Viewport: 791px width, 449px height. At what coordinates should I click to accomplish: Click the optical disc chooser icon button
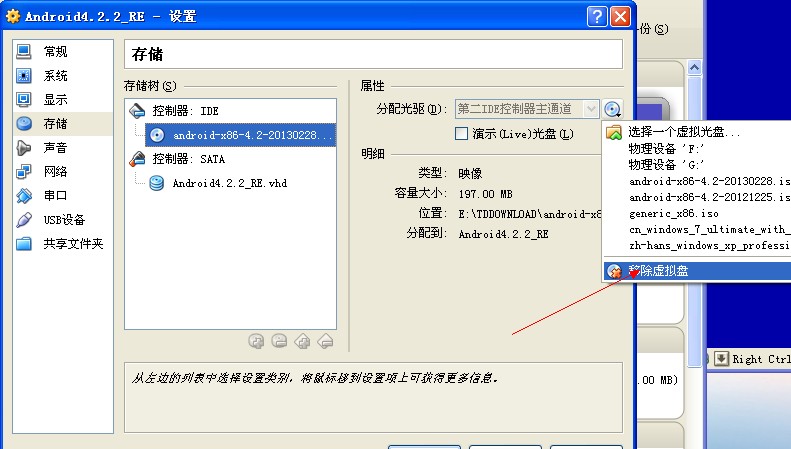(x=612, y=109)
